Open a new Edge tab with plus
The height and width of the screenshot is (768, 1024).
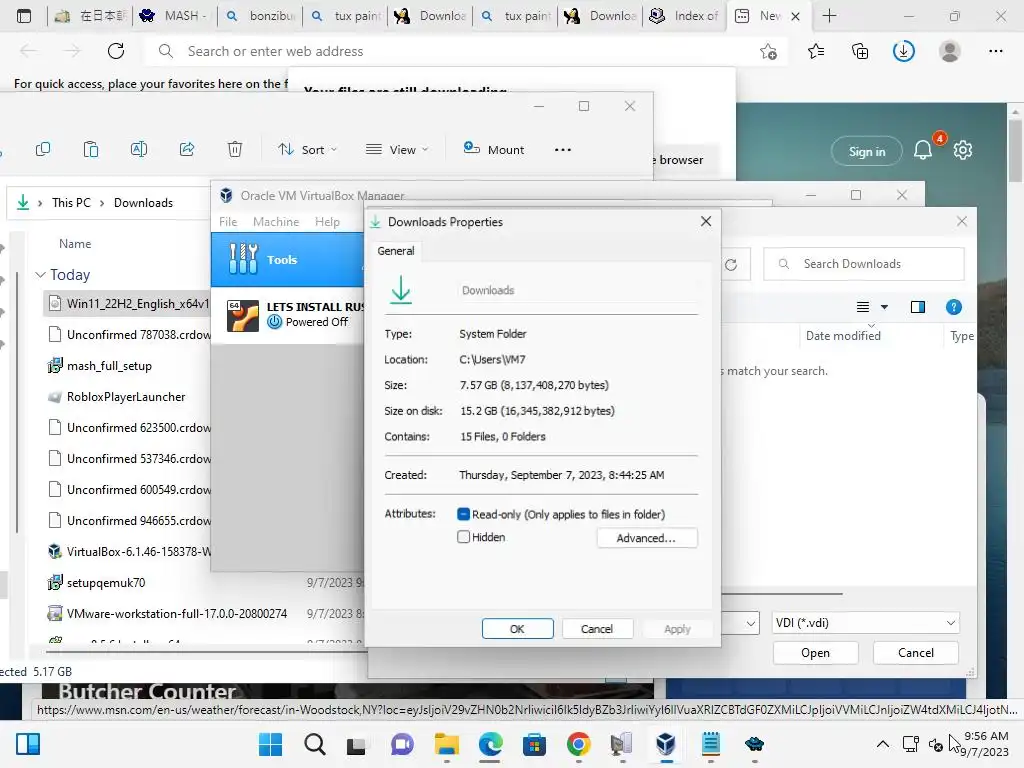point(829,16)
